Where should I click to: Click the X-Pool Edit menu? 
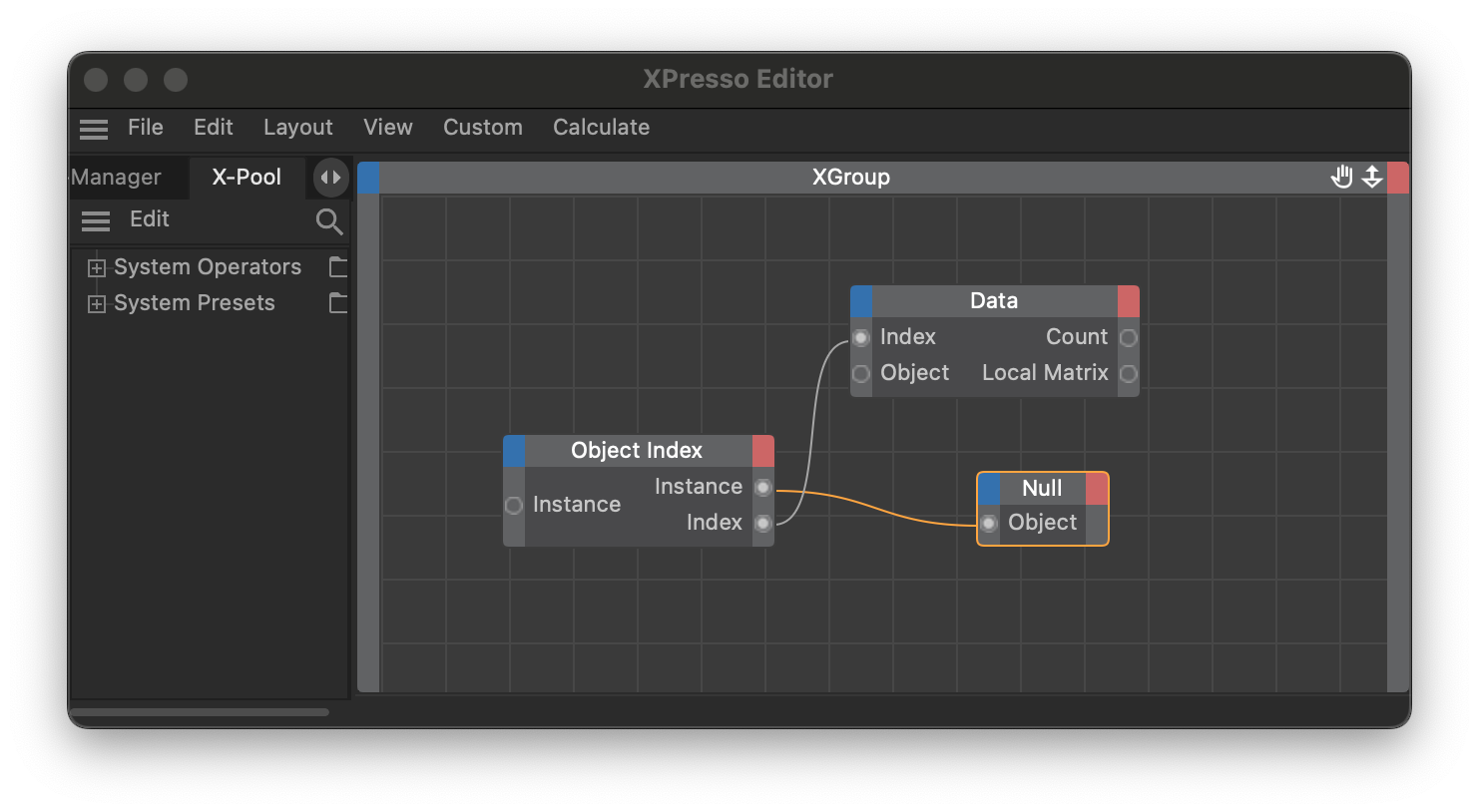click(150, 219)
